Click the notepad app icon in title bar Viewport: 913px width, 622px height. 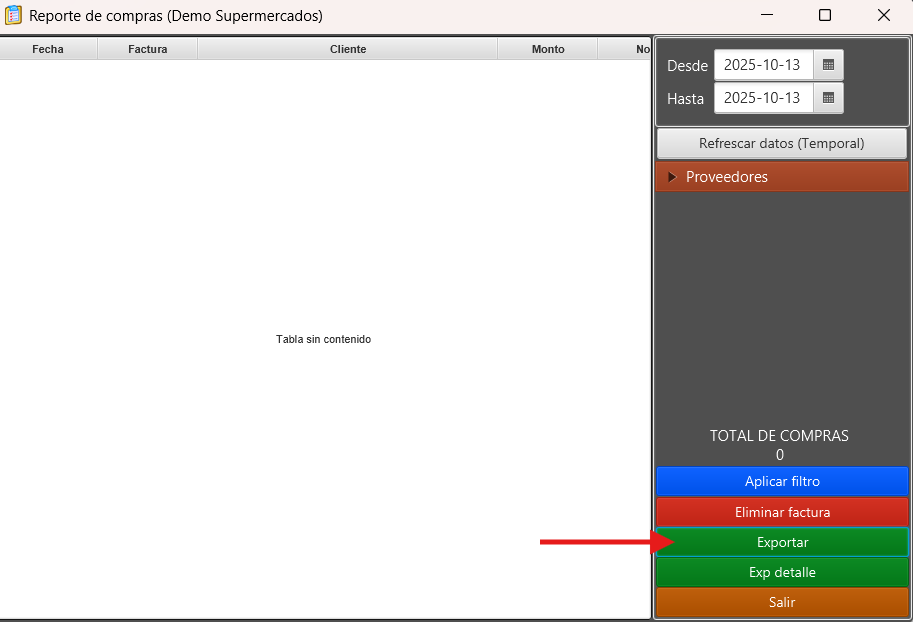(14, 16)
